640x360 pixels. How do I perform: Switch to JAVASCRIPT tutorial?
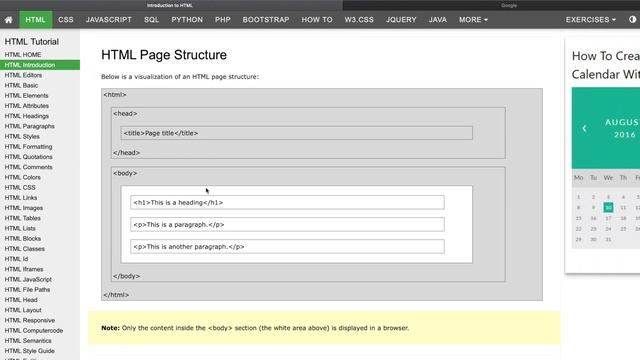click(x=109, y=20)
